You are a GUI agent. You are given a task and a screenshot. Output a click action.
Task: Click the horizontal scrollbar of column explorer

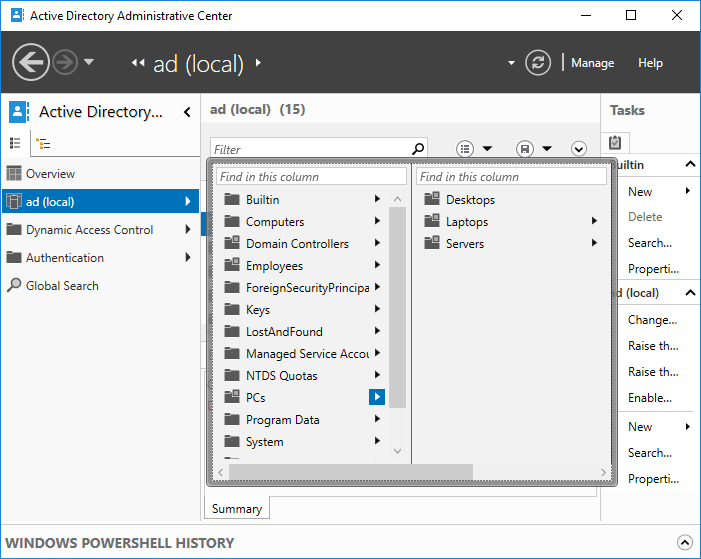coord(351,472)
